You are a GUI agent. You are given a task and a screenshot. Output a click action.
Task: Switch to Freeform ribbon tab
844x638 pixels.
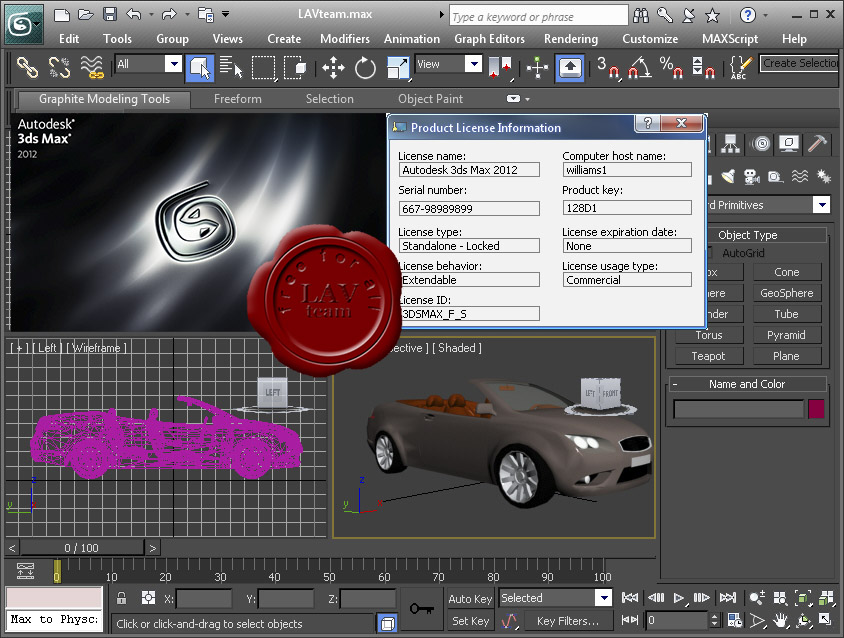coord(238,99)
